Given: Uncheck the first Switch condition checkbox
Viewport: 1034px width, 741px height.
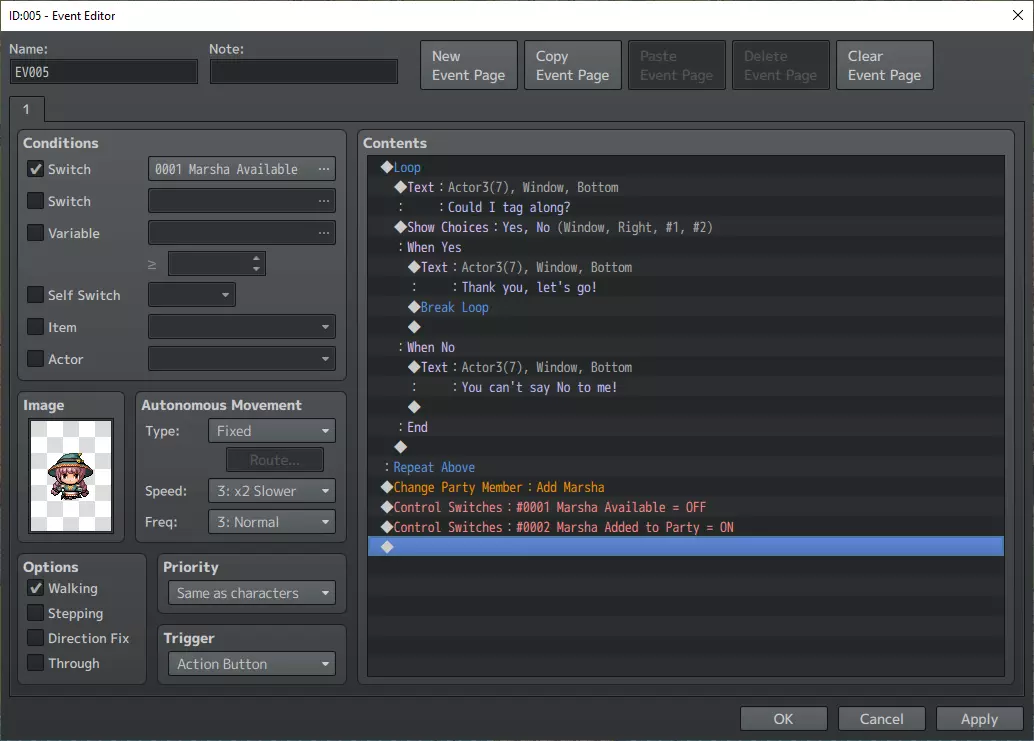Looking at the screenshot, I should pos(36,170).
